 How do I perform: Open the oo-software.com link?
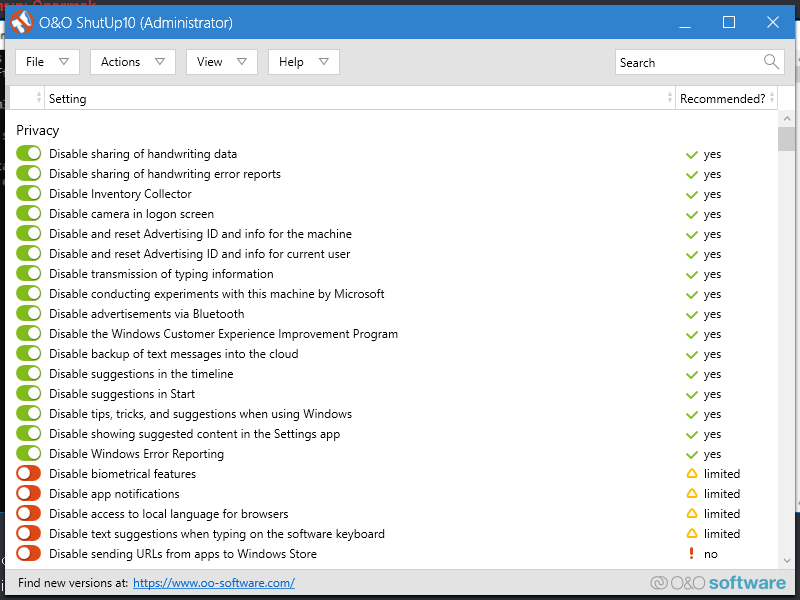pos(214,583)
